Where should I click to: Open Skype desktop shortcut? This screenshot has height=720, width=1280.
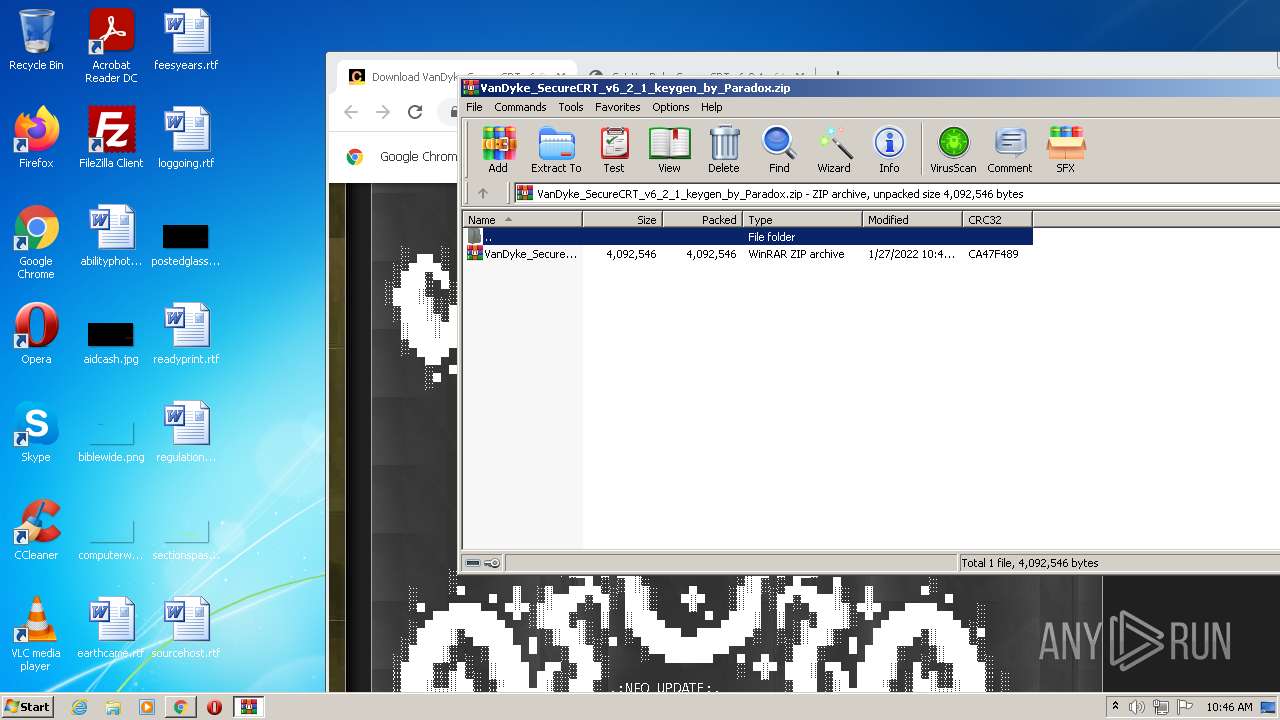coord(36,432)
